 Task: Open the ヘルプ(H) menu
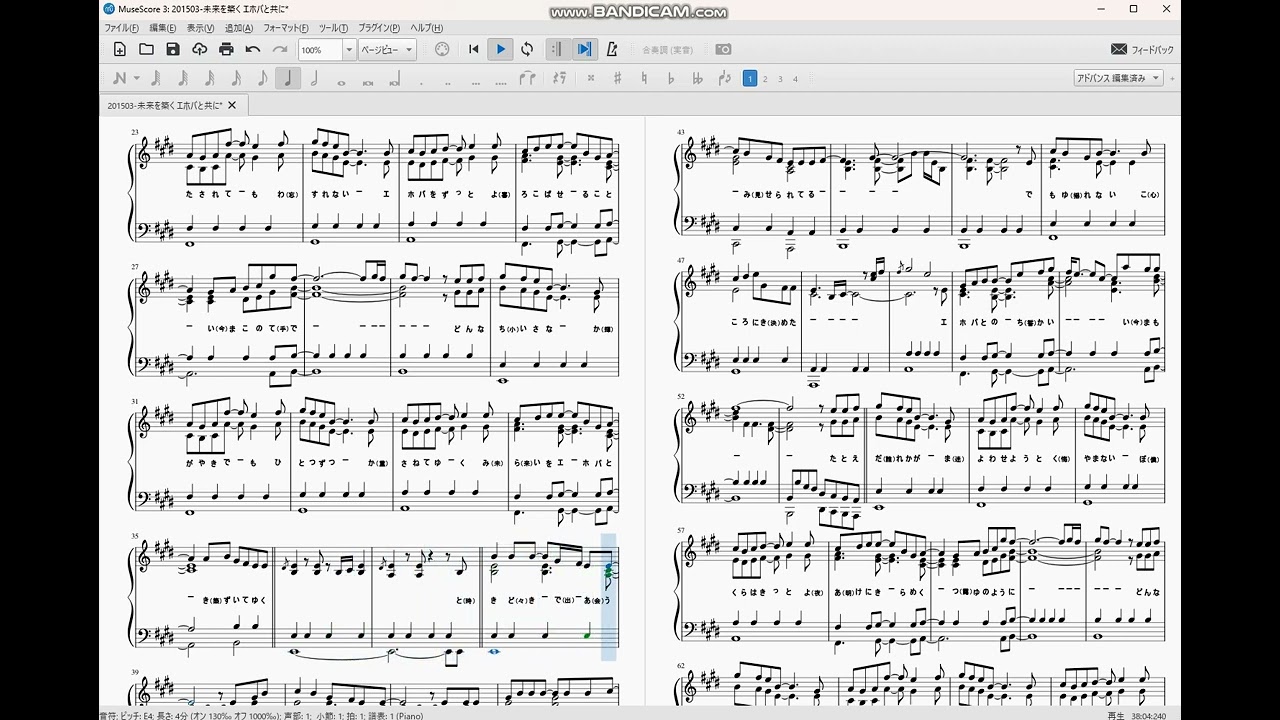click(427, 28)
